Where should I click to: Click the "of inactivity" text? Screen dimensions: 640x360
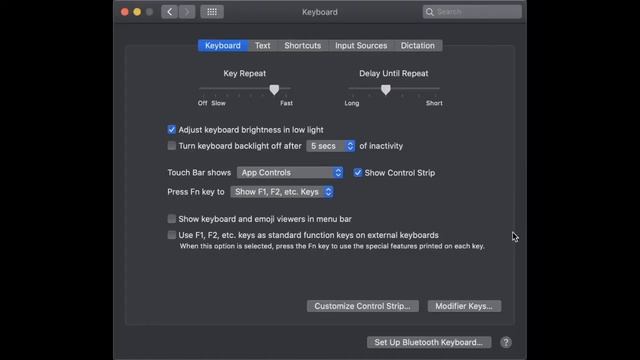(381, 146)
